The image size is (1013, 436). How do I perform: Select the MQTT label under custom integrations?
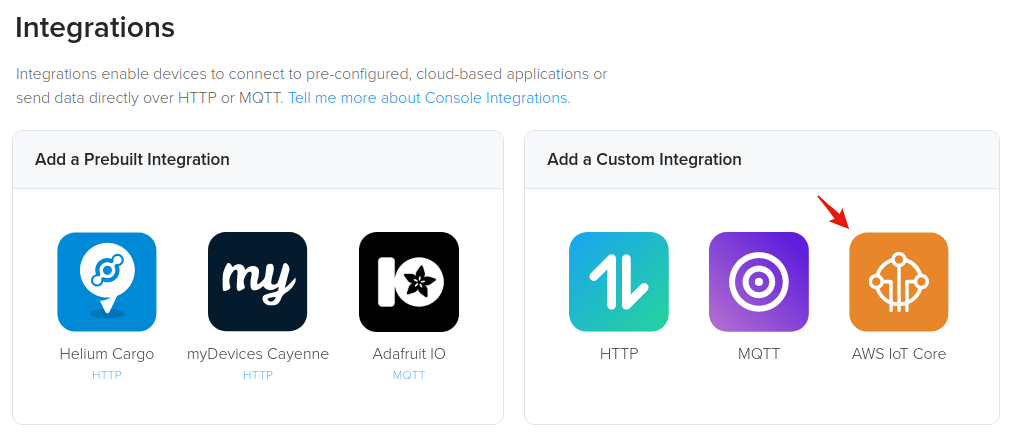pyautogui.click(x=758, y=354)
